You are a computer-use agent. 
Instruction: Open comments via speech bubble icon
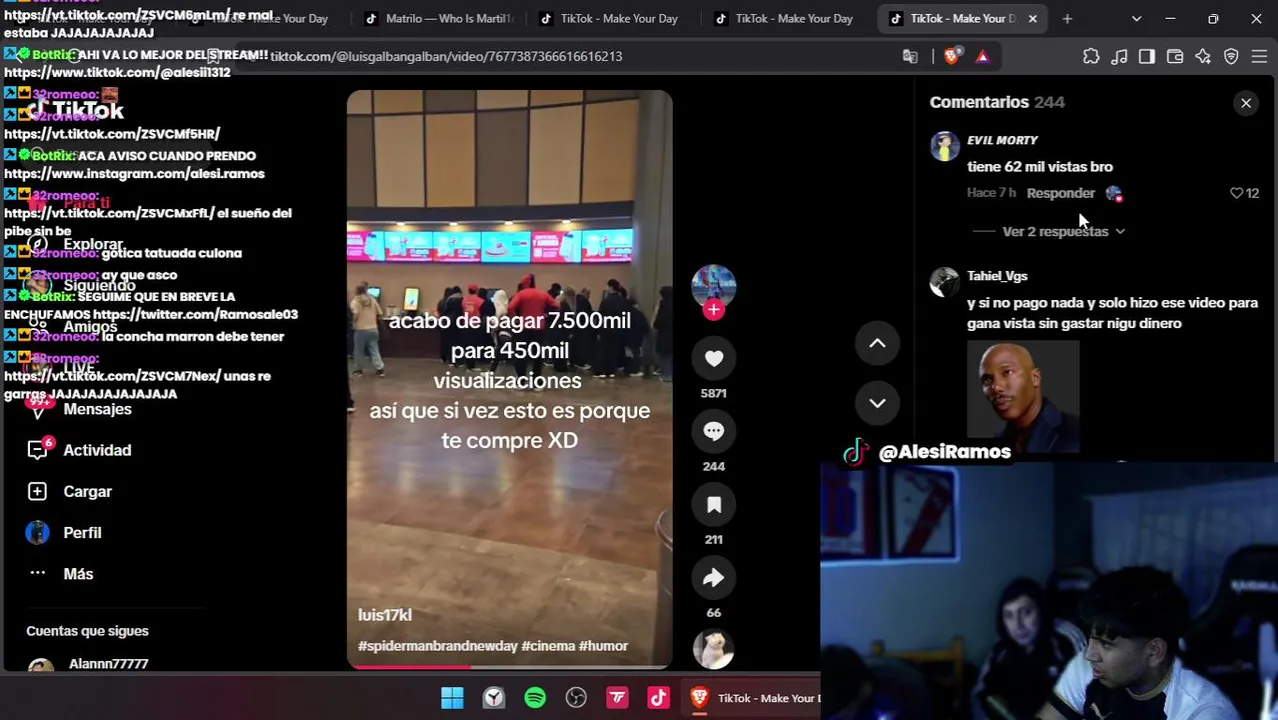(713, 431)
